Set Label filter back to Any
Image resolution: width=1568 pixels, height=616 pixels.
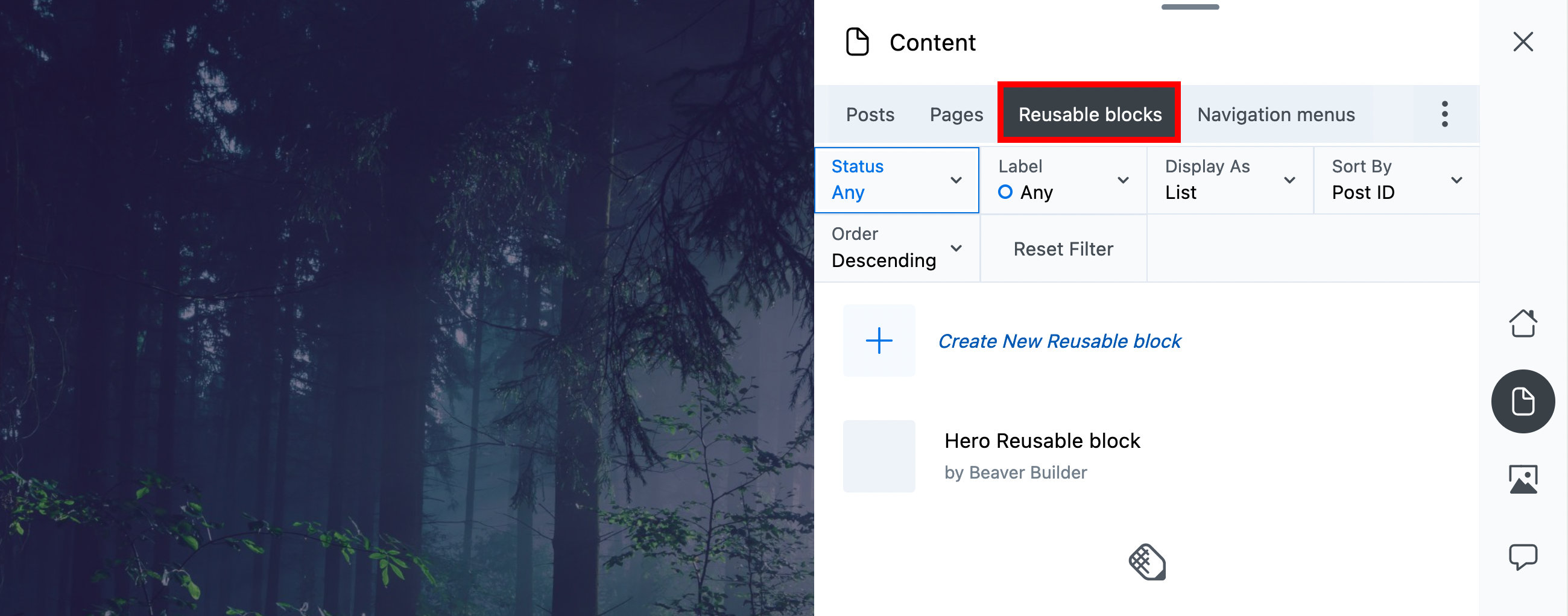pyautogui.click(x=1062, y=180)
